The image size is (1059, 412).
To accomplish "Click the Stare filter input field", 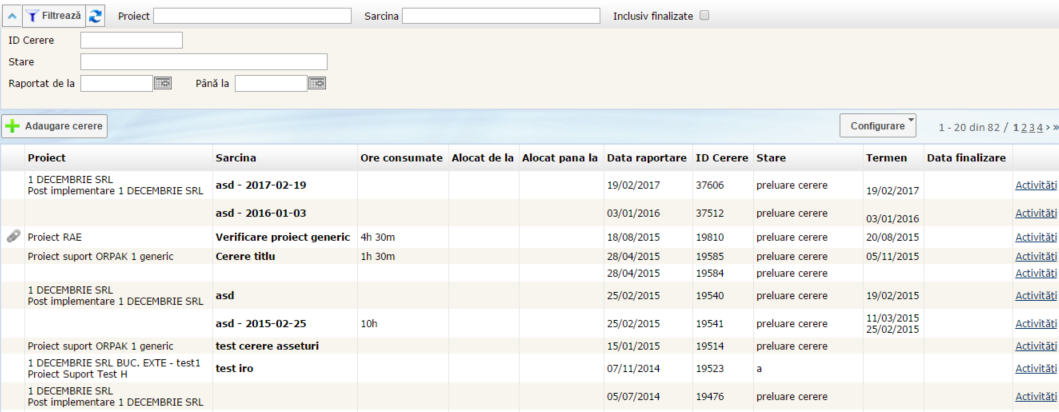I will [x=203, y=62].
